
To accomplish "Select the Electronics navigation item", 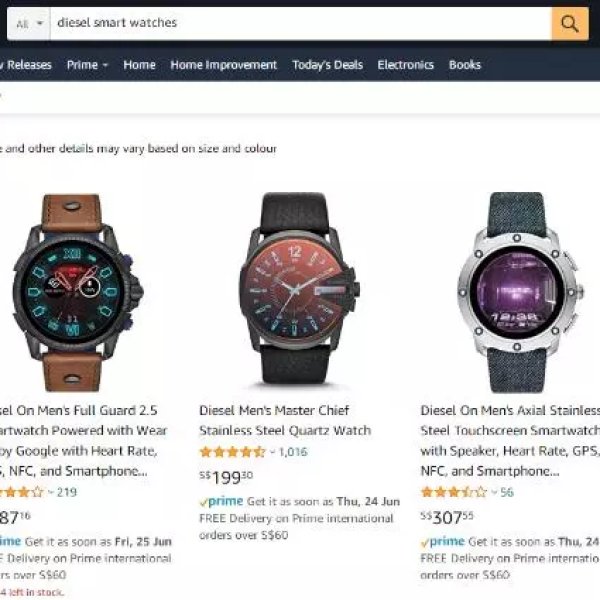I will (x=406, y=65).
